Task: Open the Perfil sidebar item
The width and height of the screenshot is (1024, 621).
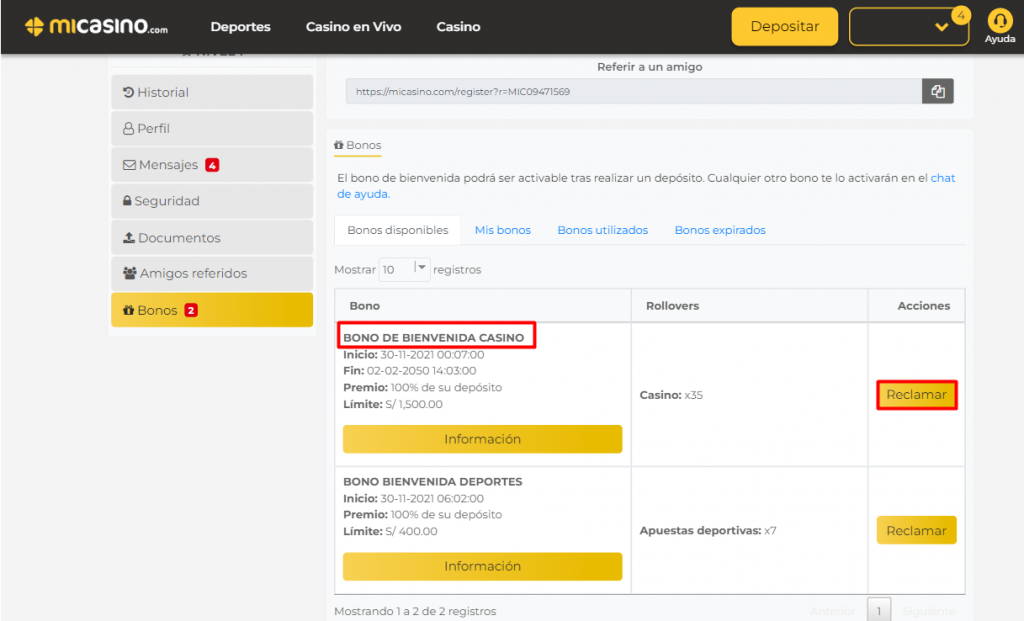Action: 211,129
